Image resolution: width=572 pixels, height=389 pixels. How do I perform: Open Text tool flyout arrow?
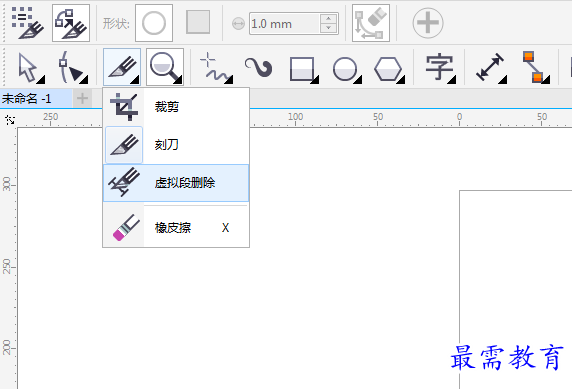point(452,80)
